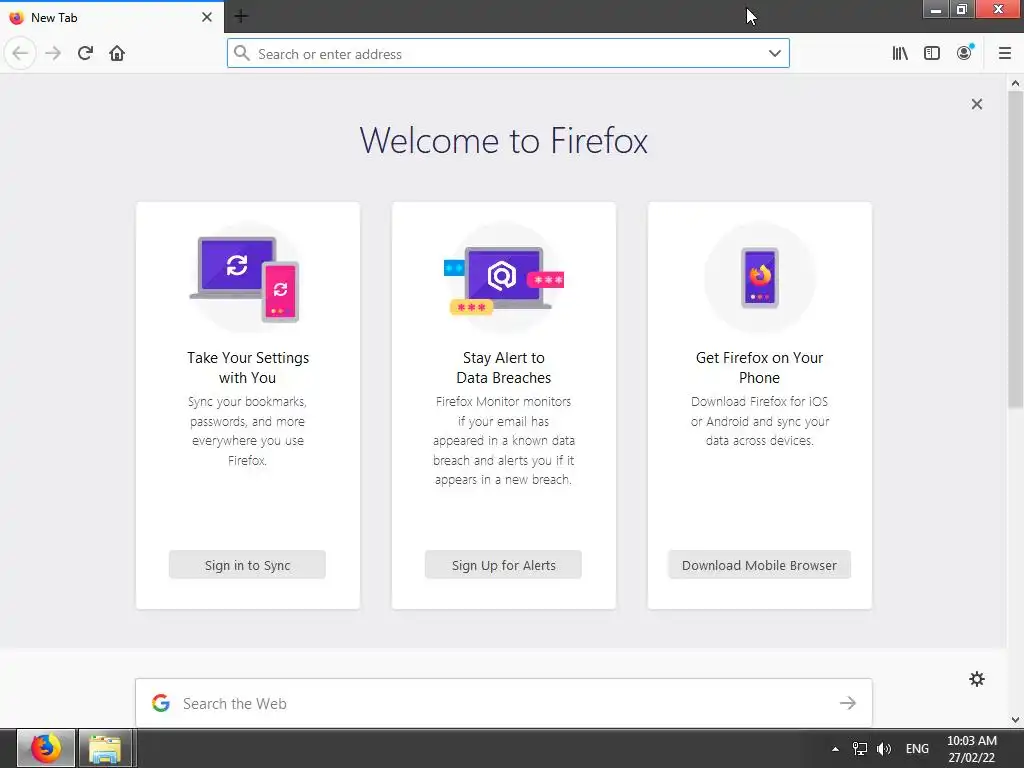
Task: Close the New Tab tab
Action: [x=206, y=17]
